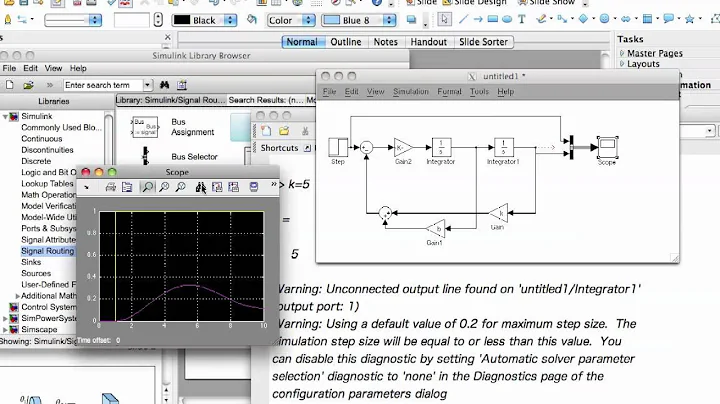This screenshot has height=404, width=720.
Task: Click the binoculars search icon in Library Browser
Action: pyautogui.click(x=164, y=85)
